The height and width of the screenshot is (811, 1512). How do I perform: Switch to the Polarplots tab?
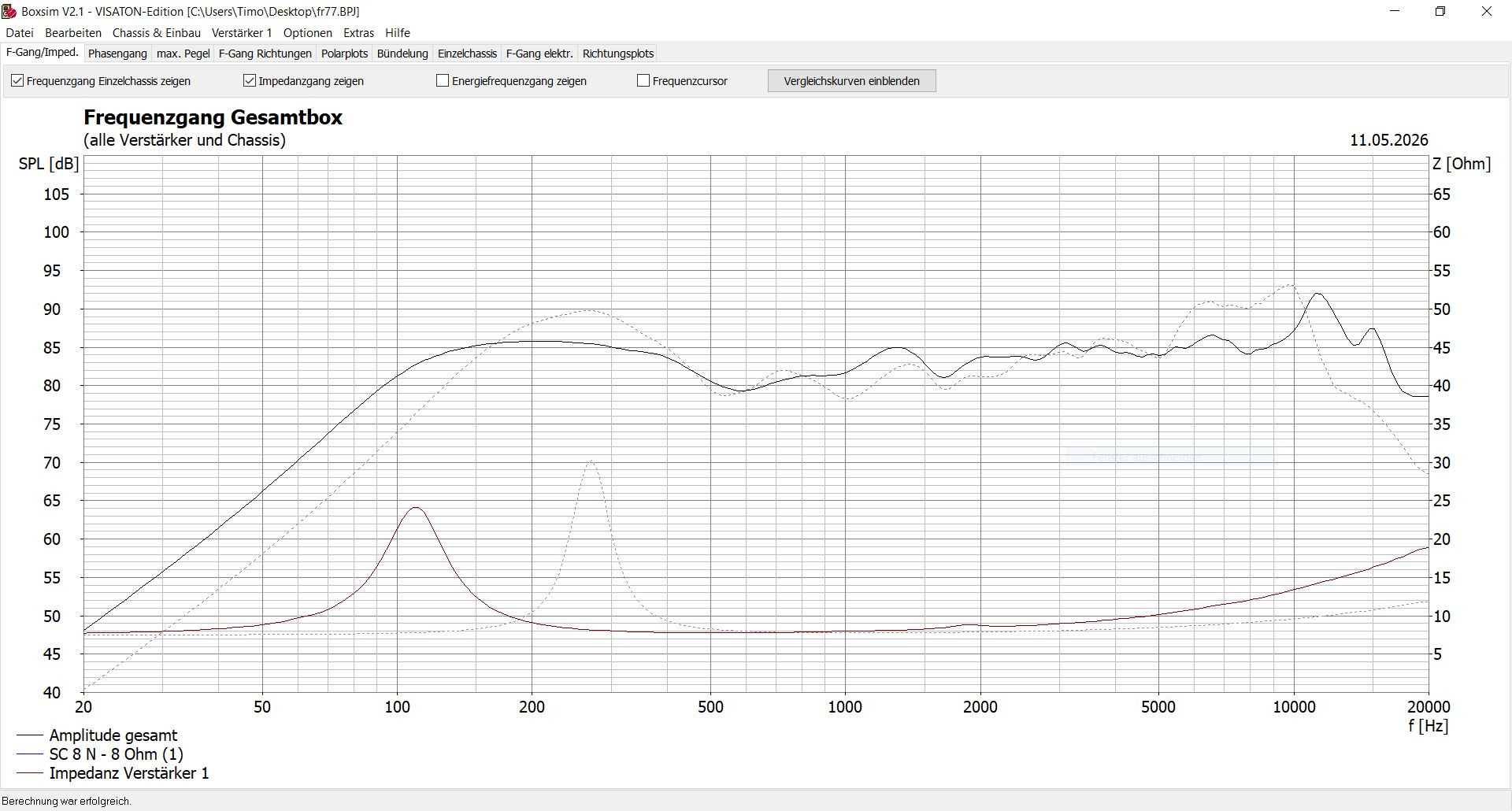(x=345, y=54)
